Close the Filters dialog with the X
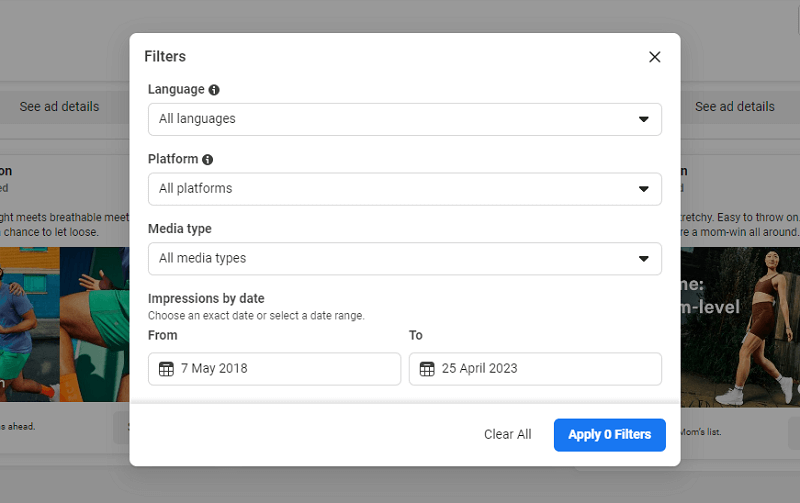 (x=655, y=57)
